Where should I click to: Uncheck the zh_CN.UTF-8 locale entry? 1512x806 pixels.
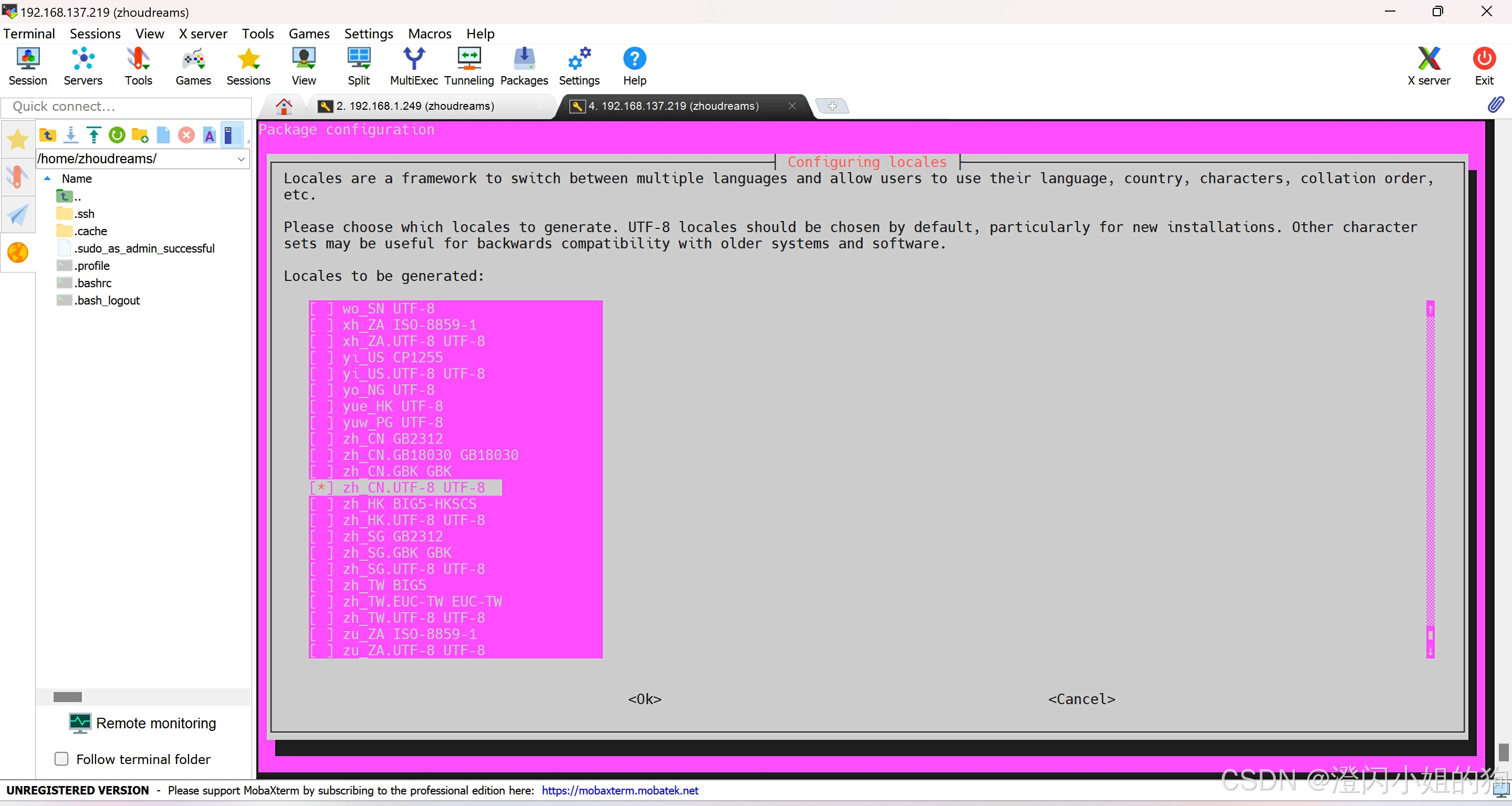click(x=321, y=487)
